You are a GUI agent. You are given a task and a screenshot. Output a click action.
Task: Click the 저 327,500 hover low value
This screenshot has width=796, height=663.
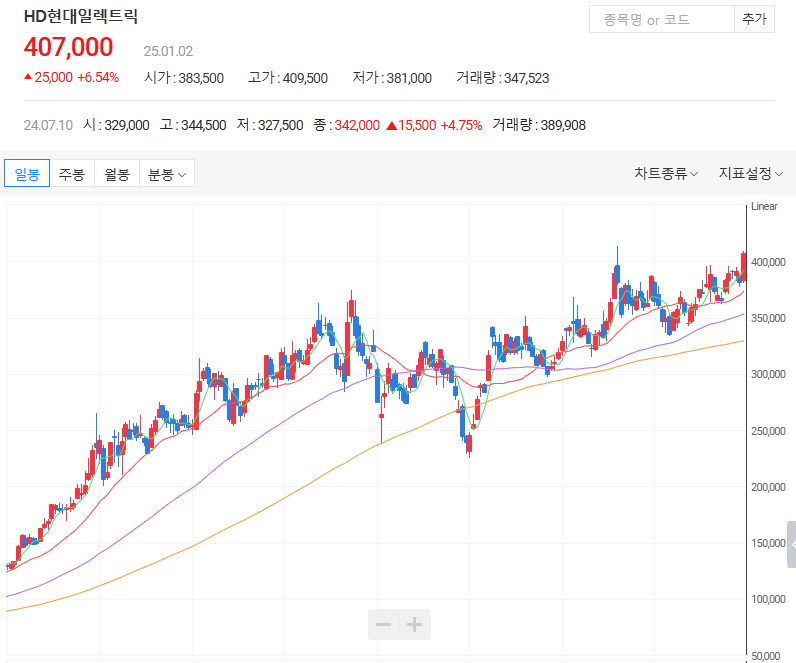point(270,125)
